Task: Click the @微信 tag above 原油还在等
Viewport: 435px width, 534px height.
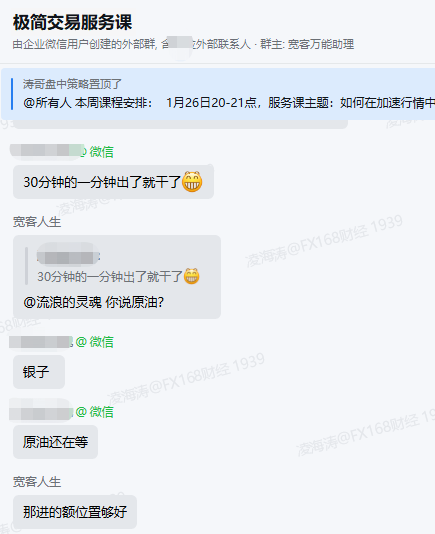Action: coord(94,412)
